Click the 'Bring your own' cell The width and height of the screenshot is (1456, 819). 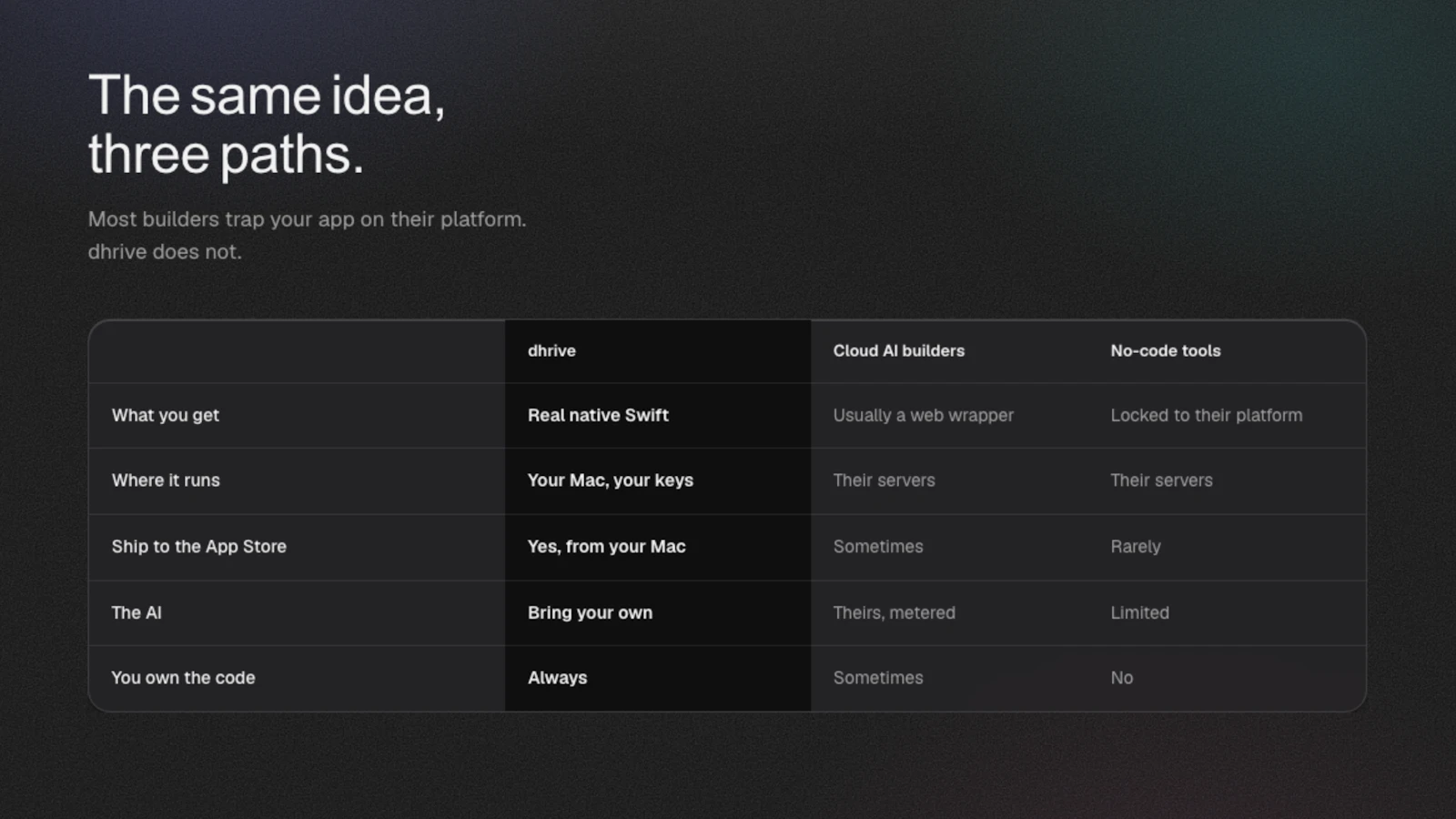(x=590, y=613)
